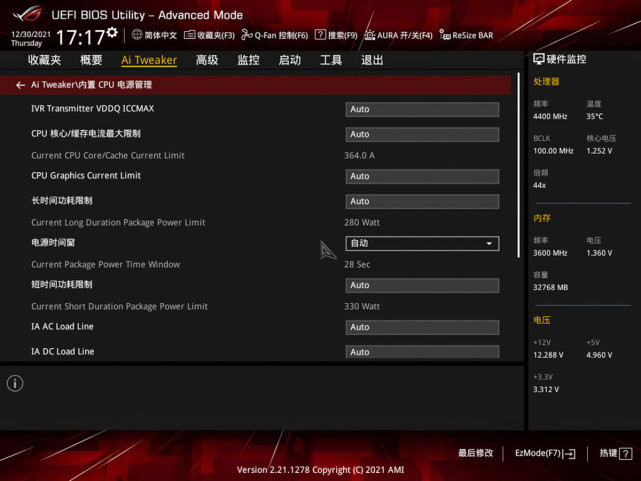This screenshot has height=481, width=641.
Task: Click IA AC Load Line Auto field
Action: (x=422, y=327)
